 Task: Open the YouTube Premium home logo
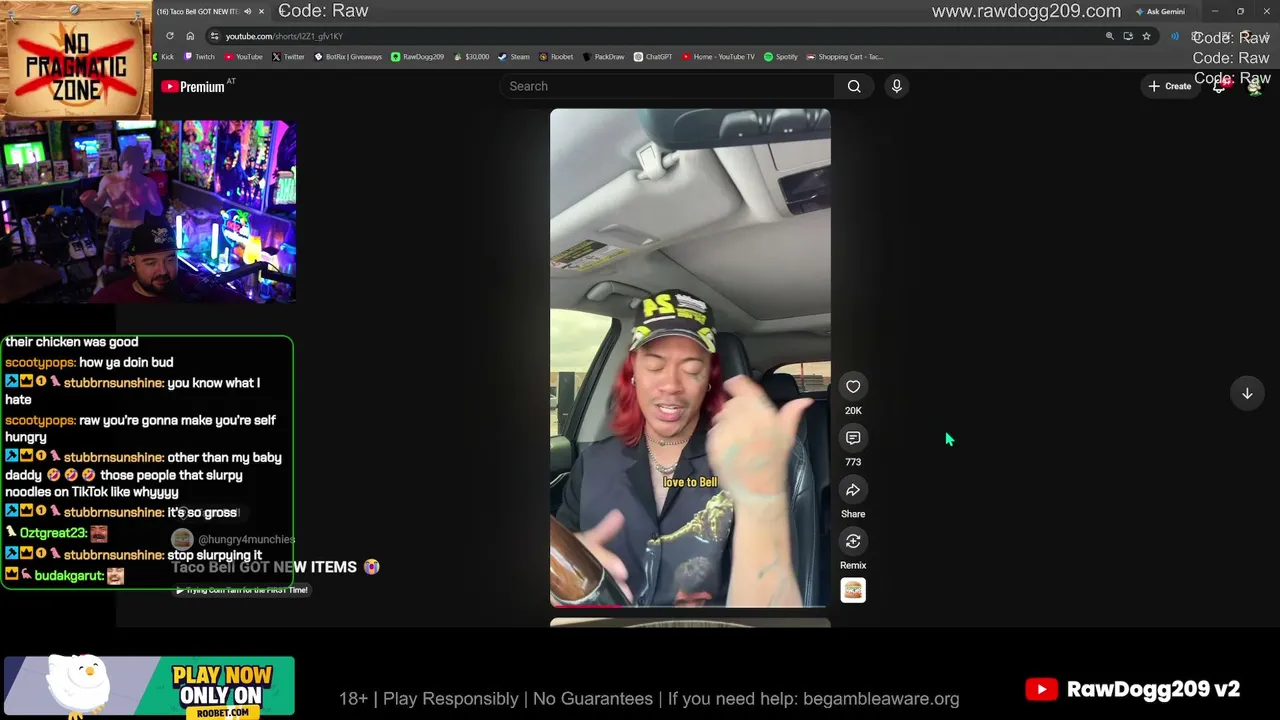click(x=193, y=87)
